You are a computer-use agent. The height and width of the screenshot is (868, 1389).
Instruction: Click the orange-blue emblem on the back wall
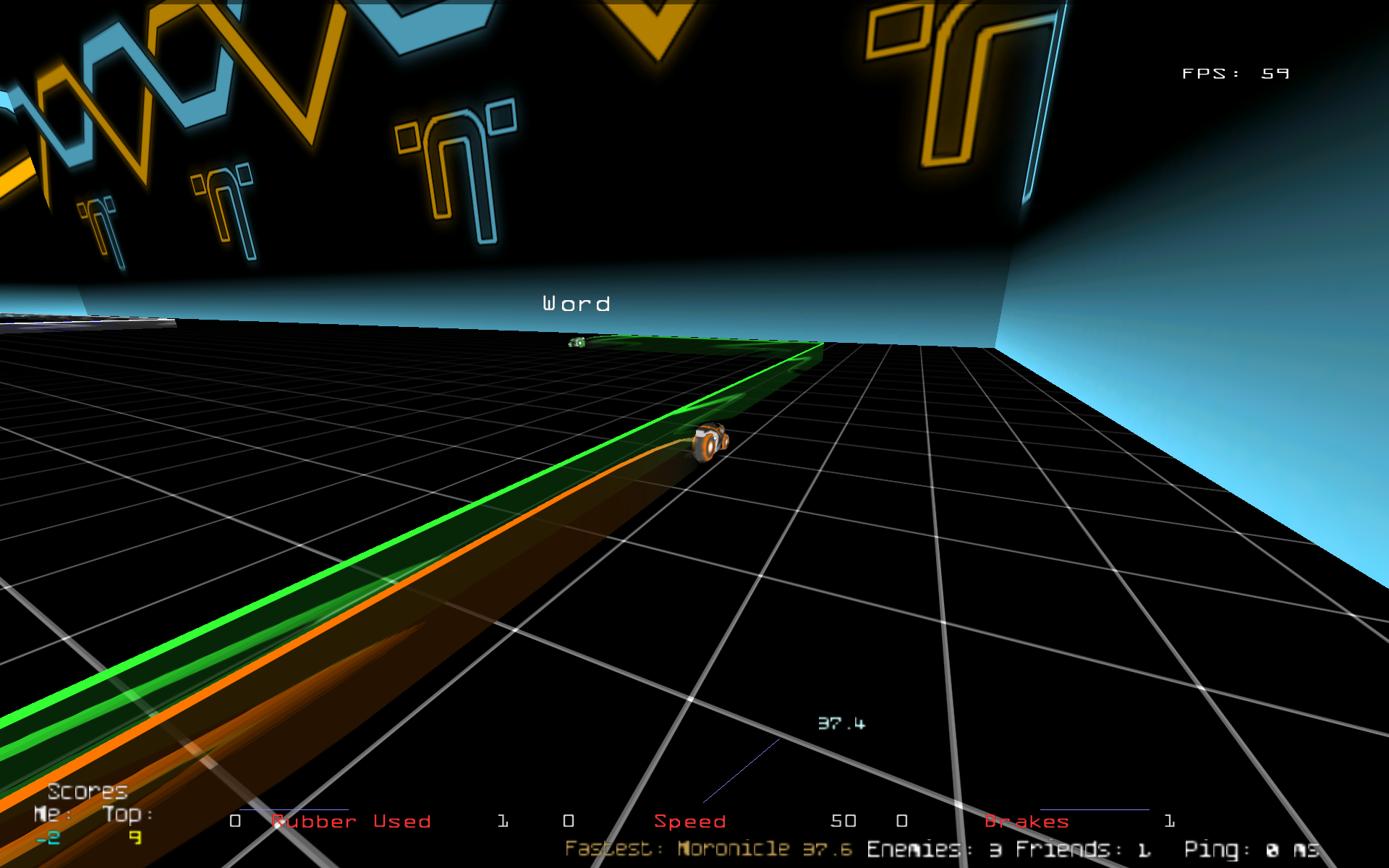pyautogui.click(x=457, y=170)
